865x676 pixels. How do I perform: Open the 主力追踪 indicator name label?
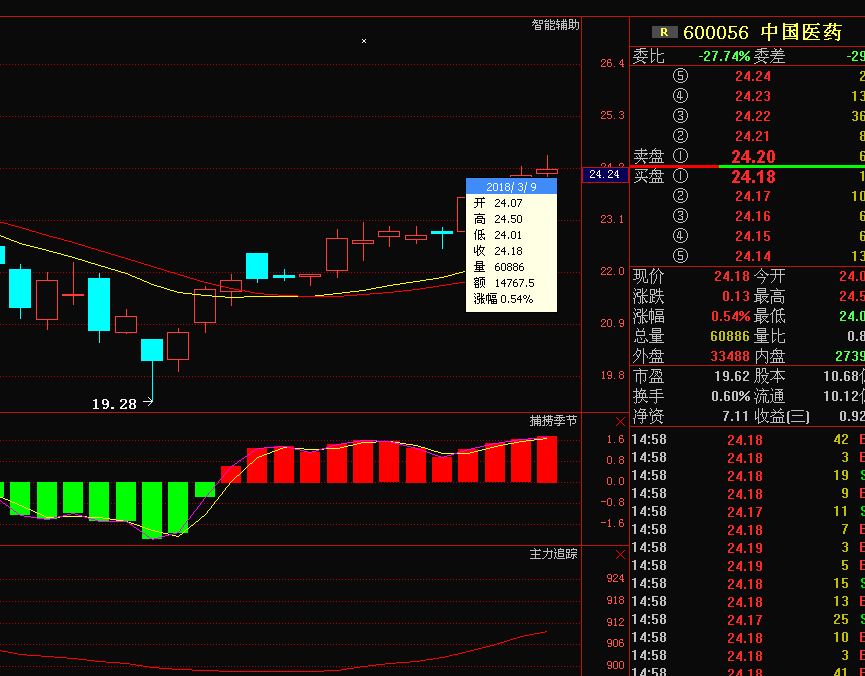tap(553, 553)
